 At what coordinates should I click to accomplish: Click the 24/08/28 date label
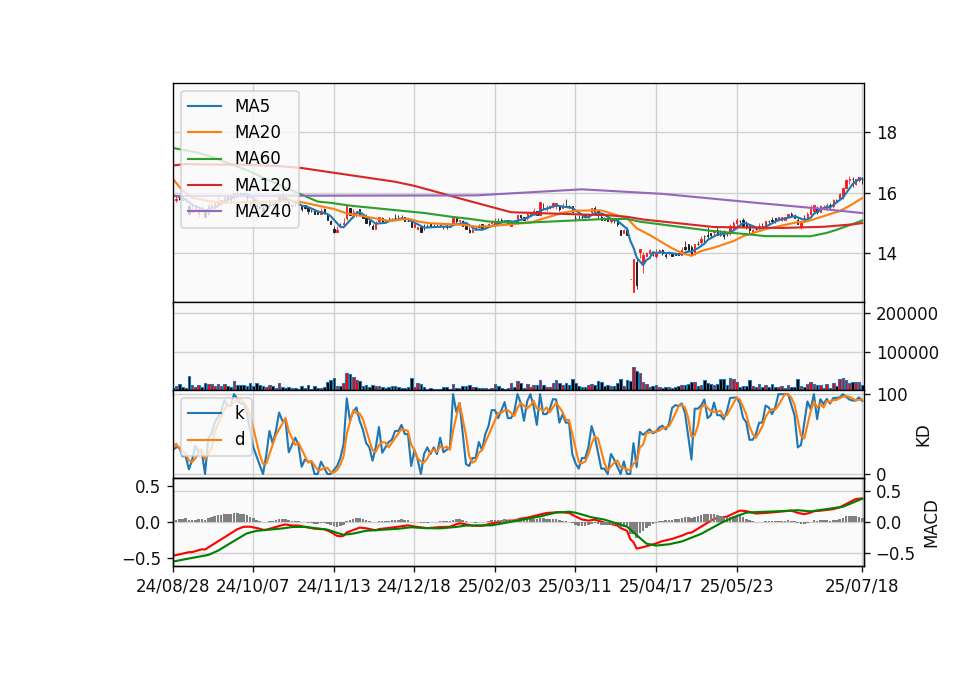point(173,586)
